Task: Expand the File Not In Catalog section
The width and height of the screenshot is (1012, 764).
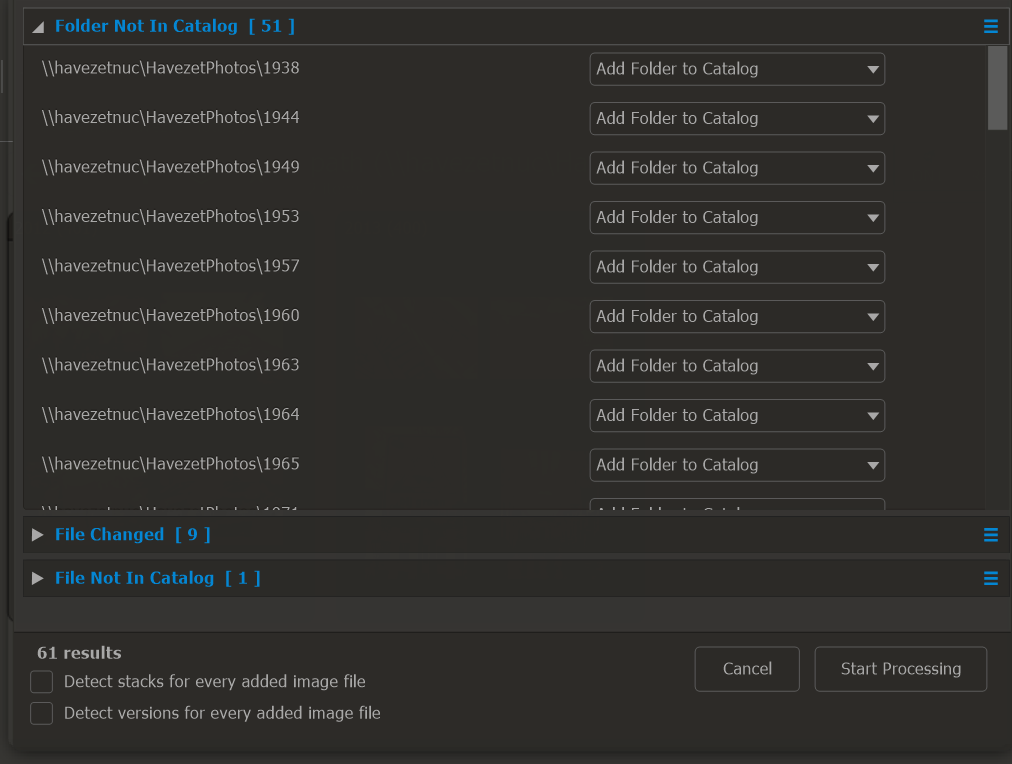Action: [37, 578]
